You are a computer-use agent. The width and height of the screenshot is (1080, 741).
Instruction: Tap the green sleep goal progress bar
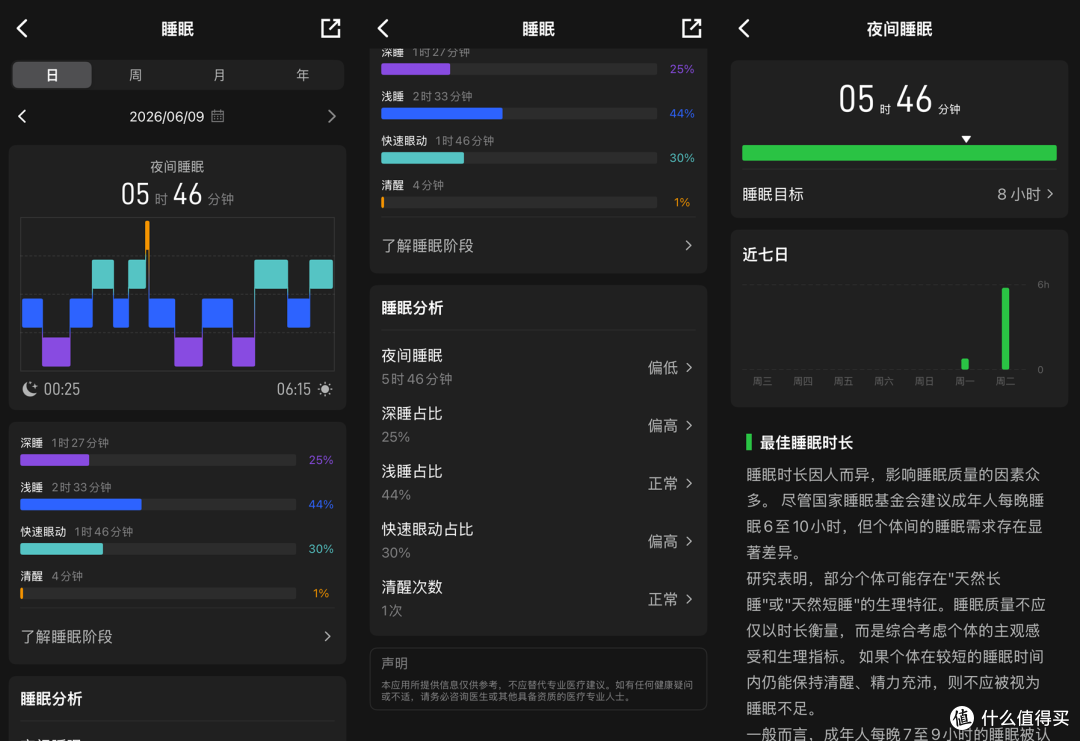tap(899, 153)
